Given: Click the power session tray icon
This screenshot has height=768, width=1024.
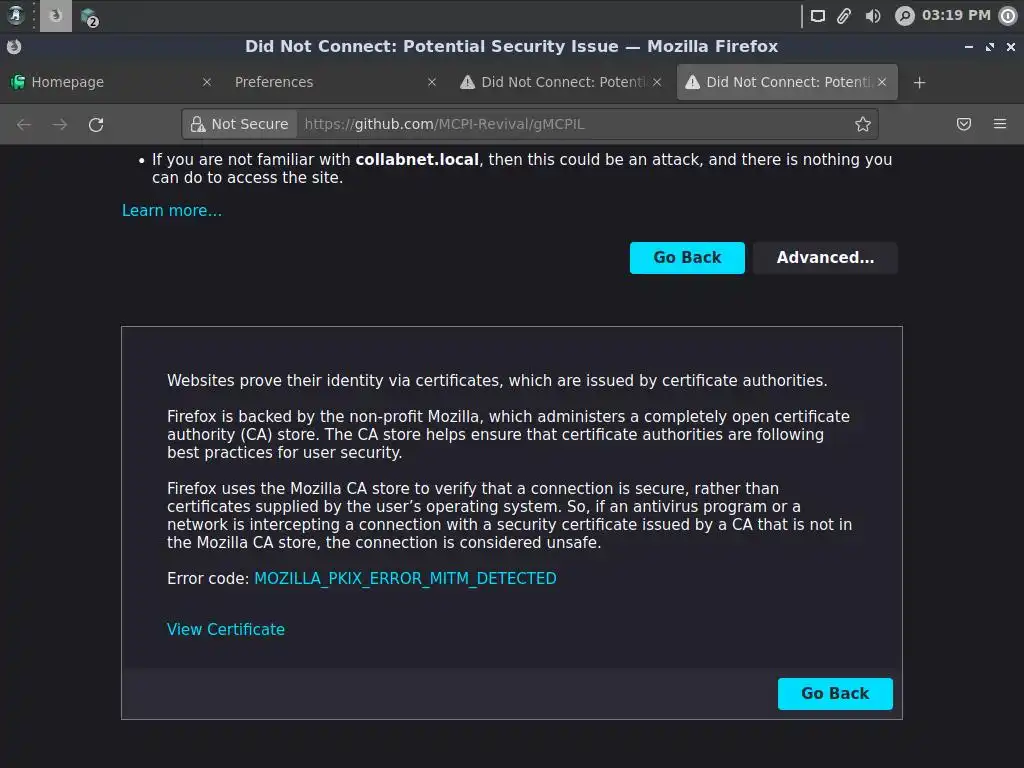Looking at the screenshot, I should [x=1008, y=16].
